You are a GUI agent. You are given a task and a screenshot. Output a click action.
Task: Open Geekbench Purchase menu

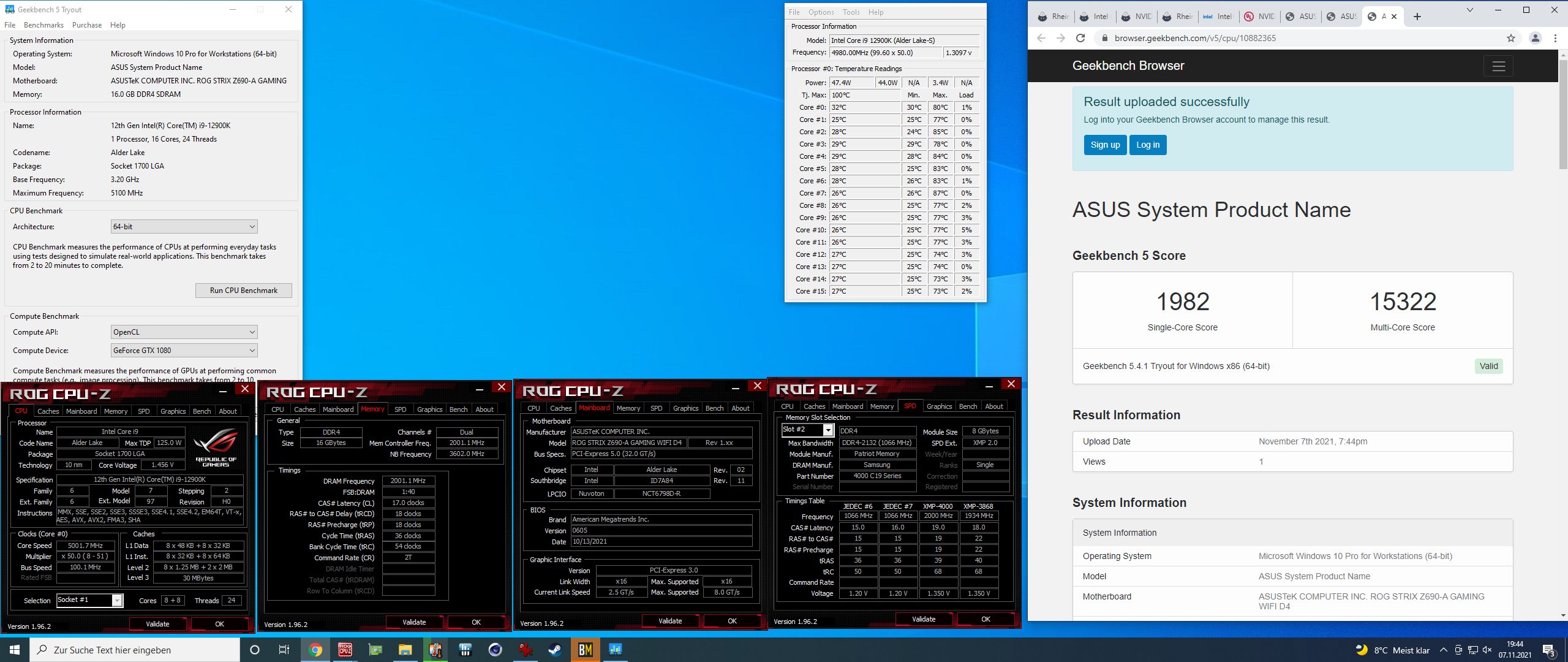click(87, 25)
